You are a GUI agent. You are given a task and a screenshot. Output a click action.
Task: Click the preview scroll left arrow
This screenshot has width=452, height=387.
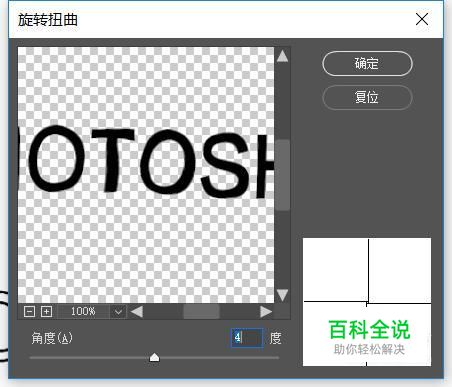click(137, 312)
